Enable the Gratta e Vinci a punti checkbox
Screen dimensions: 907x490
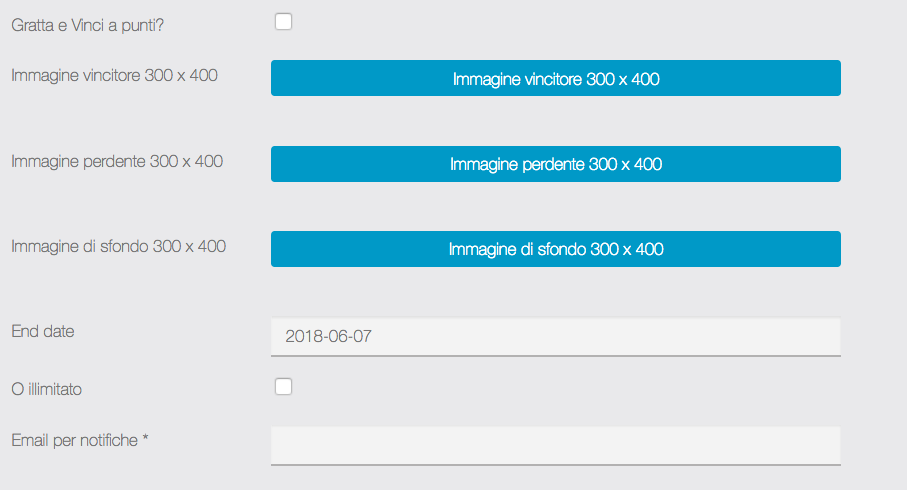click(x=284, y=21)
